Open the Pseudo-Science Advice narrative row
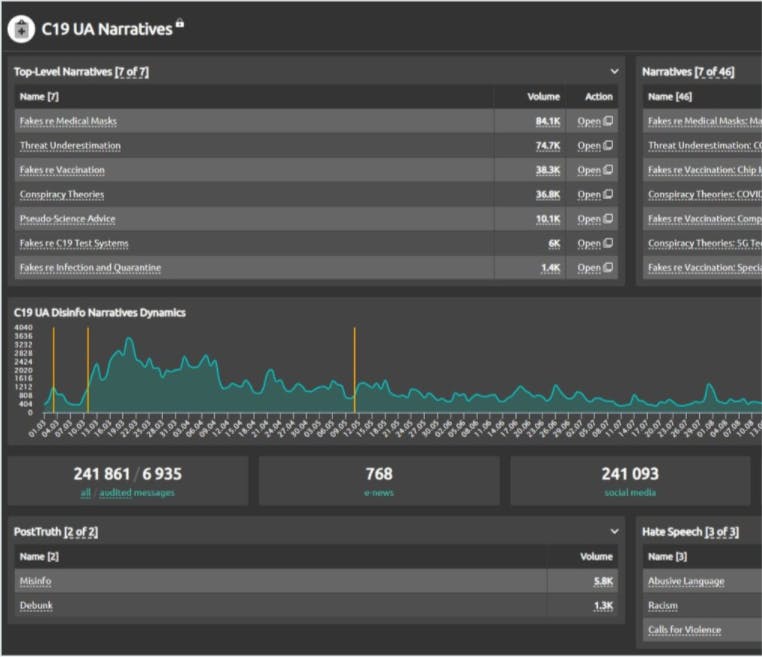762x657 pixels. [595, 219]
